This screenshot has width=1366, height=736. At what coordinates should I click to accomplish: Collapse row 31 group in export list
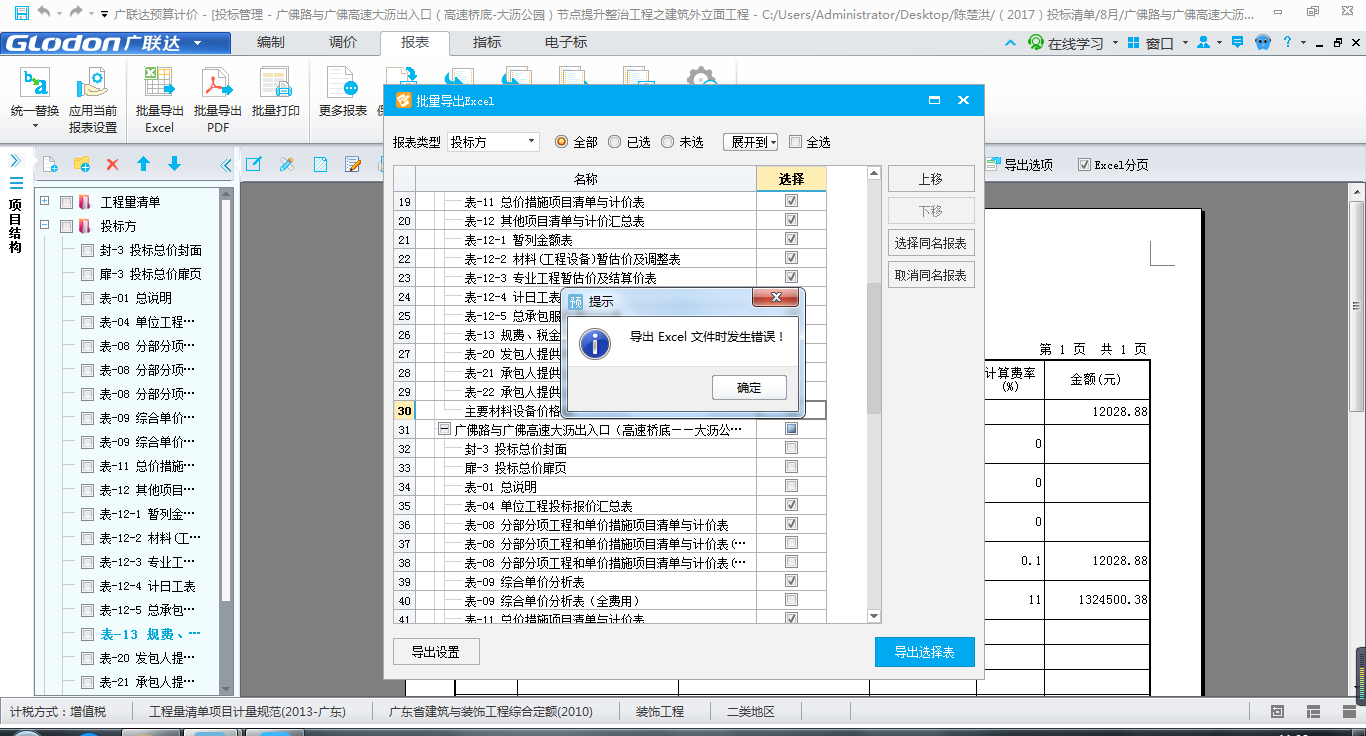[444, 429]
